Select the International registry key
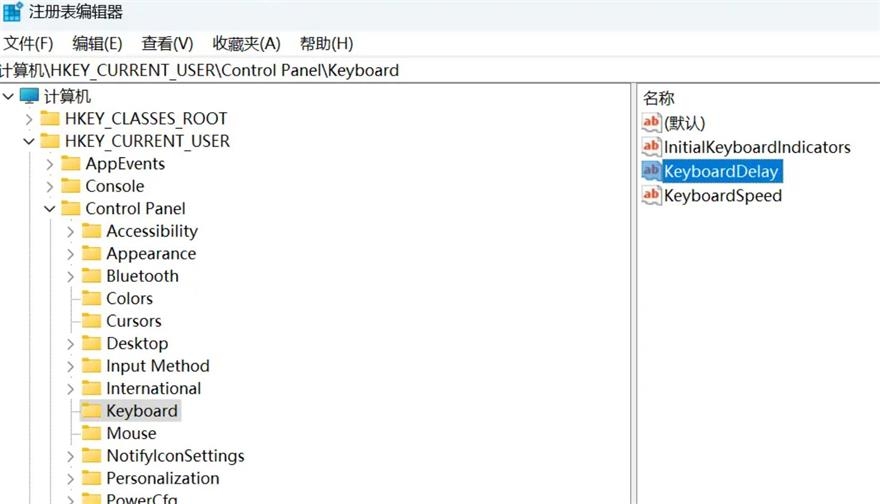Viewport: 880px width, 504px height. point(153,388)
